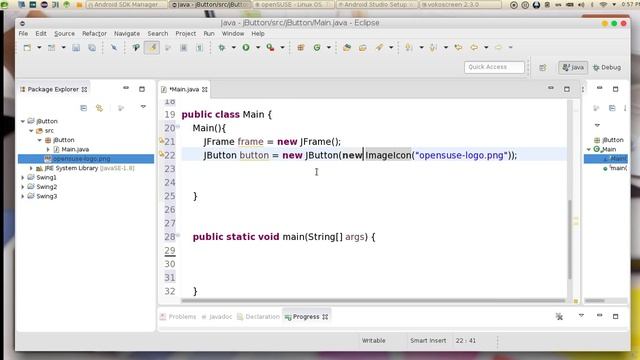Open the Debug launch dropdown arrow
Image resolution: width=640 pixels, height=360 pixels.
pos(233,48)
